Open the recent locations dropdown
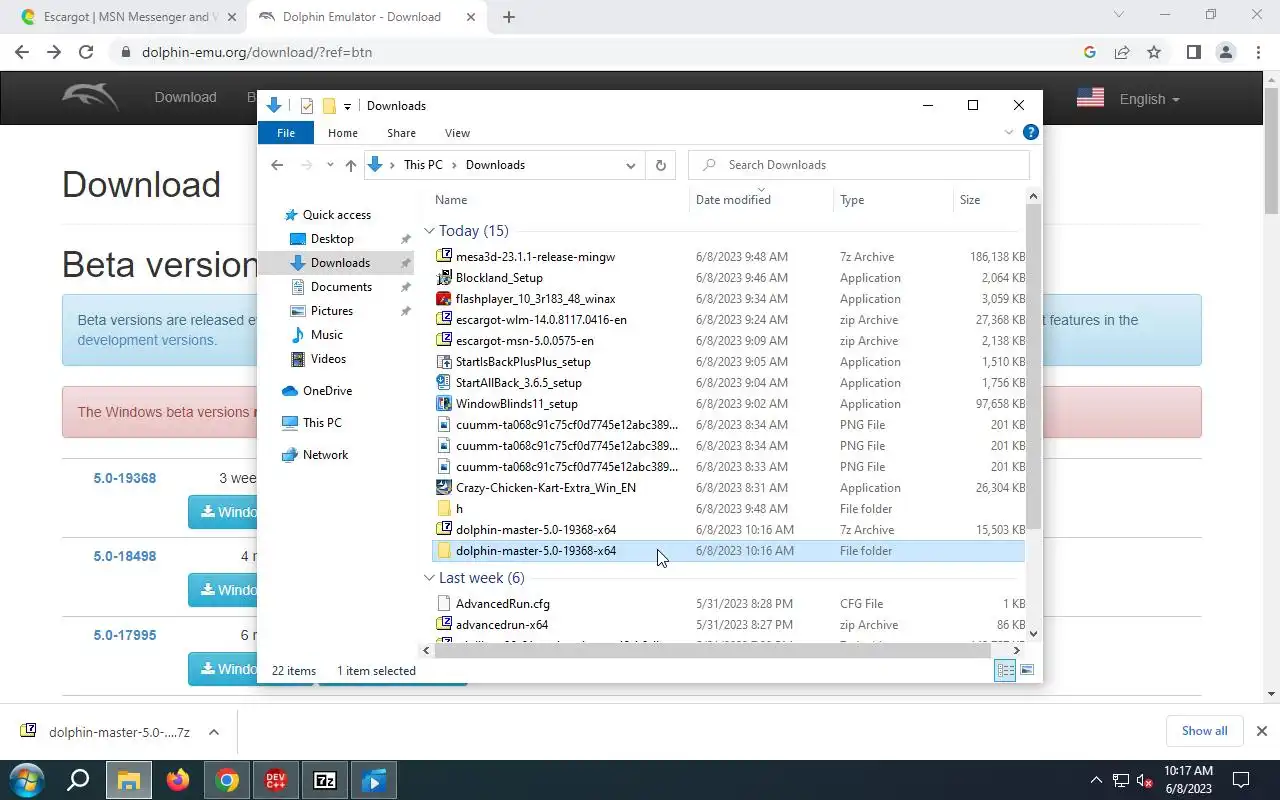1280x800 pixels. [330, 165]
